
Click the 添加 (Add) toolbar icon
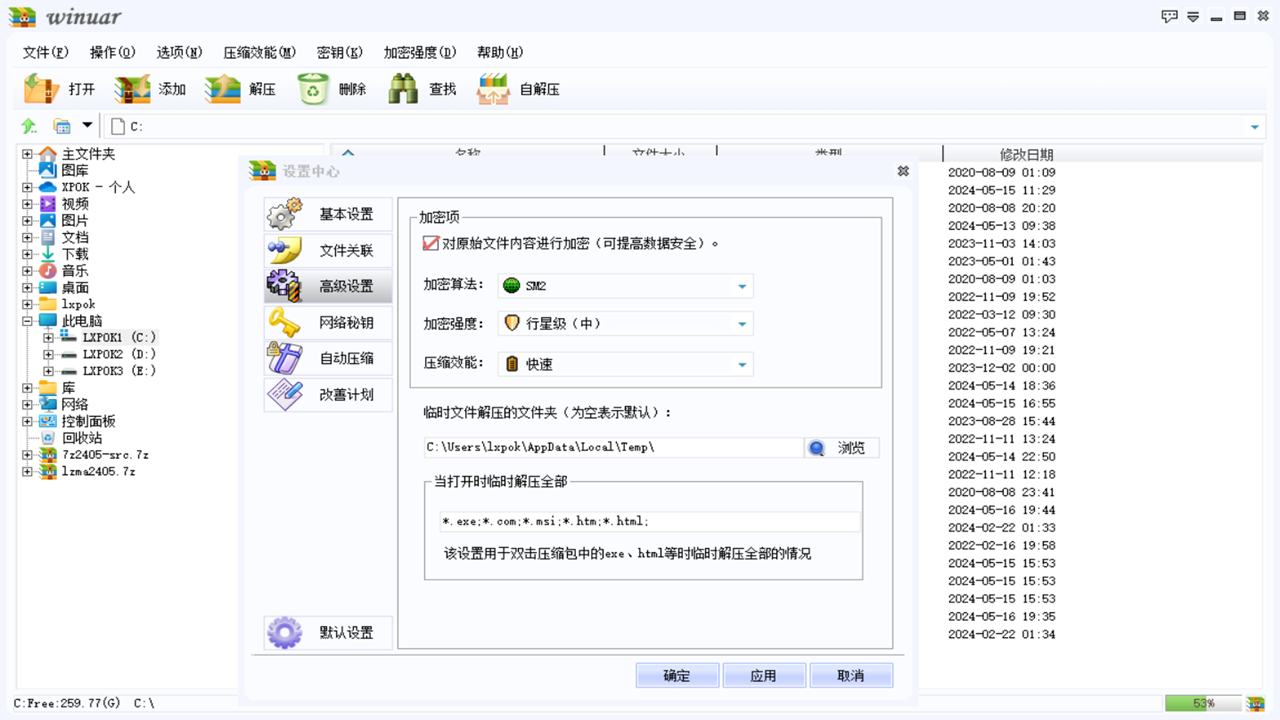[x=152, y=88]
